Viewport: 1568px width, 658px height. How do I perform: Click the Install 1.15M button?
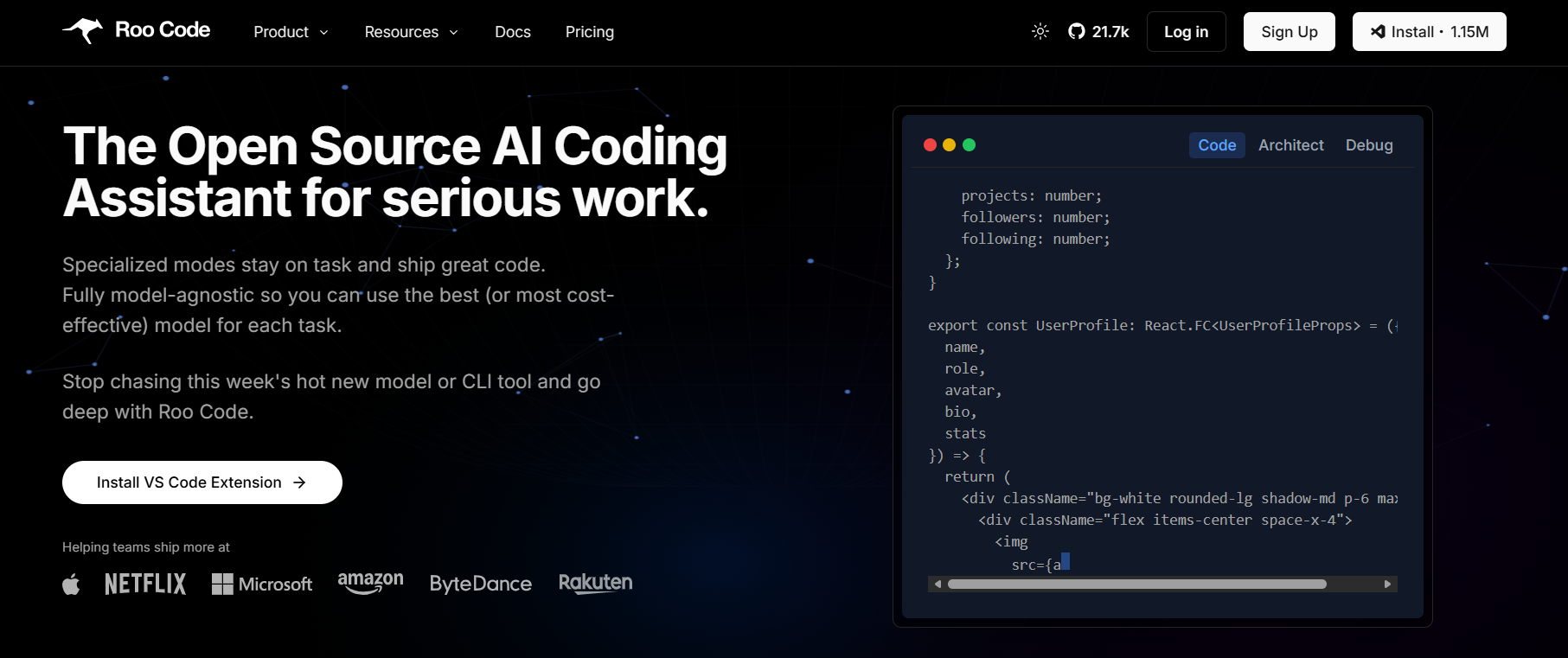click(1429, 32)
